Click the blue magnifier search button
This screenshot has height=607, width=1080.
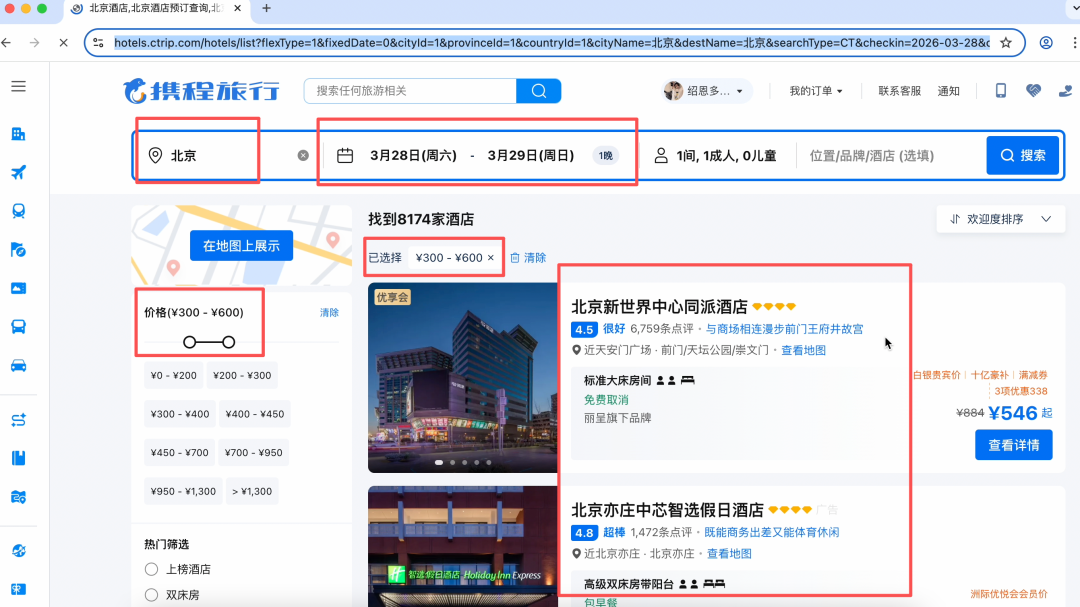539,91
